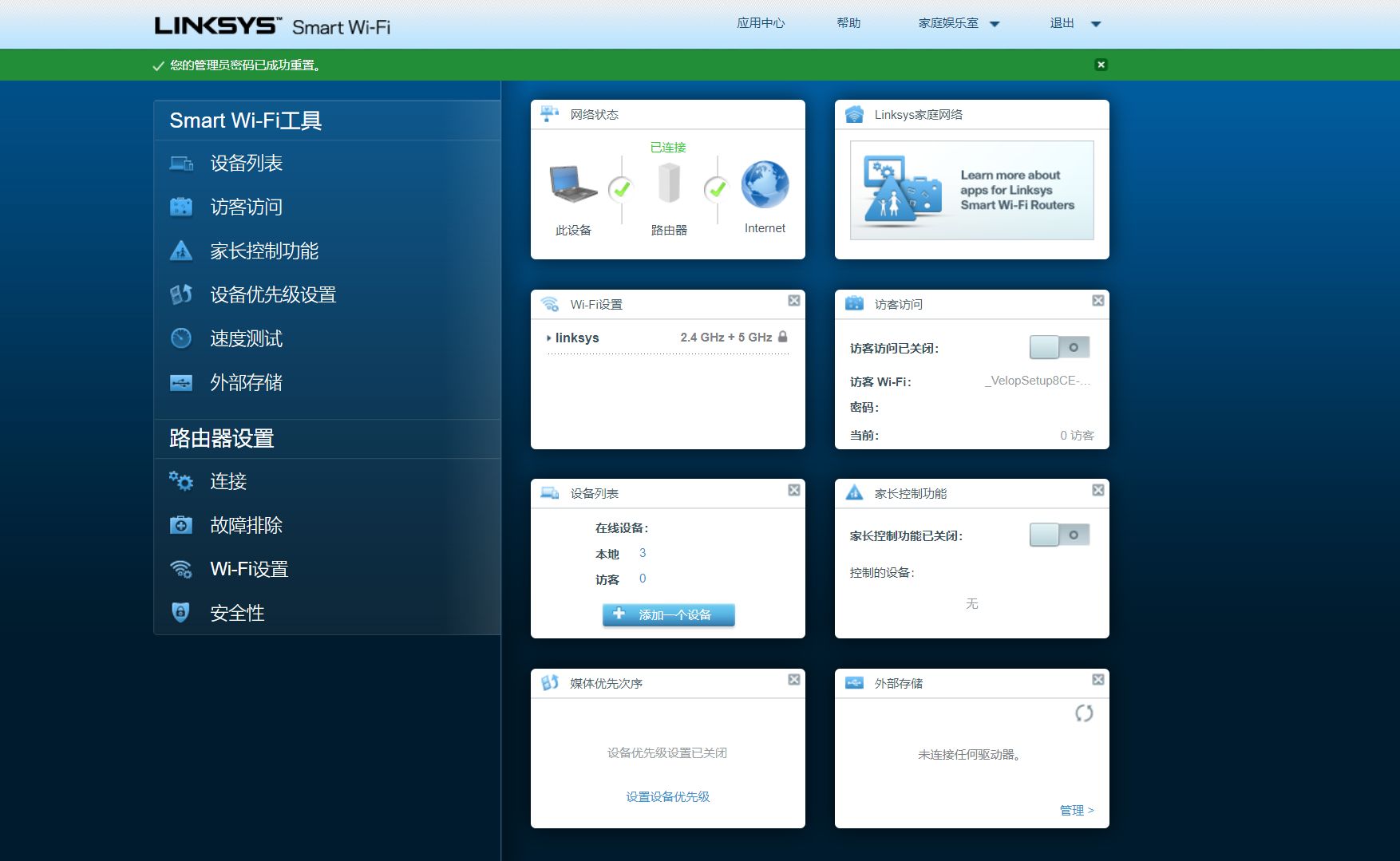1400x861 pixels.
Task: Click the 故障排除 first-aid icon
Action: point(181,525)
